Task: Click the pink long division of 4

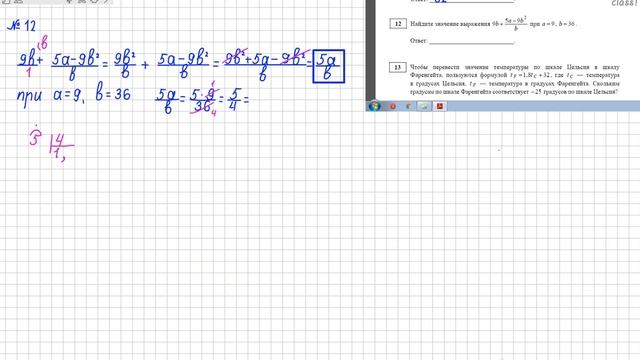Action: click(x=52, y=144)
